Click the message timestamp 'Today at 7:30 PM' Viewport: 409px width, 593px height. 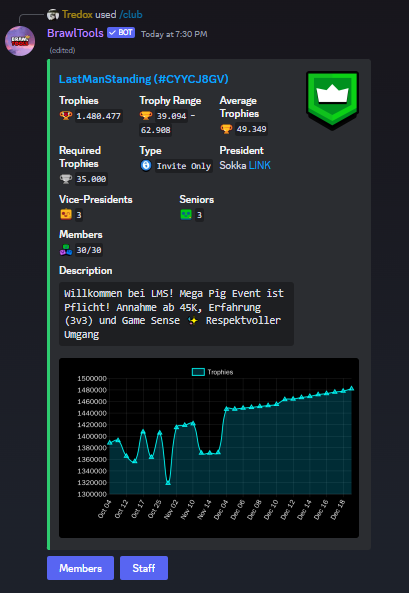coord(174,34)
